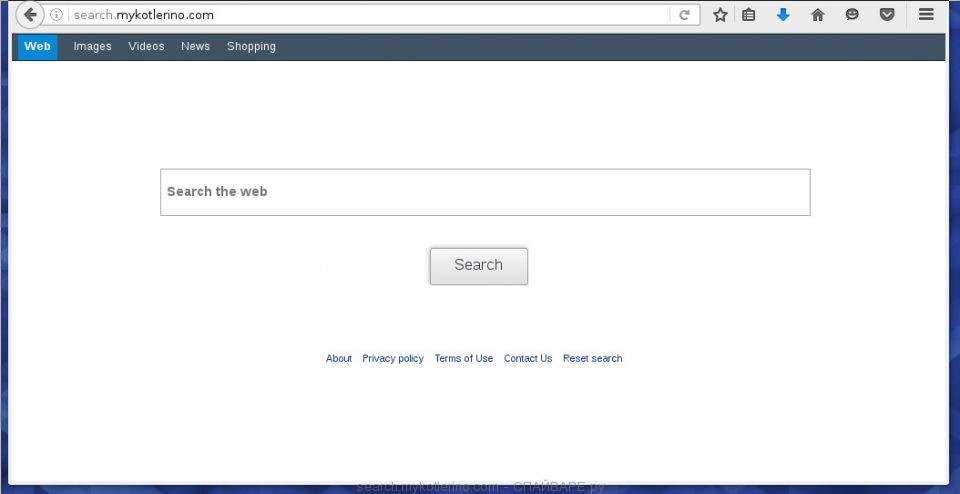The height and width of the screenshot is (494, 960).
Task: Click the smiley chat icon in toolbar
Action: pos(852,15)
